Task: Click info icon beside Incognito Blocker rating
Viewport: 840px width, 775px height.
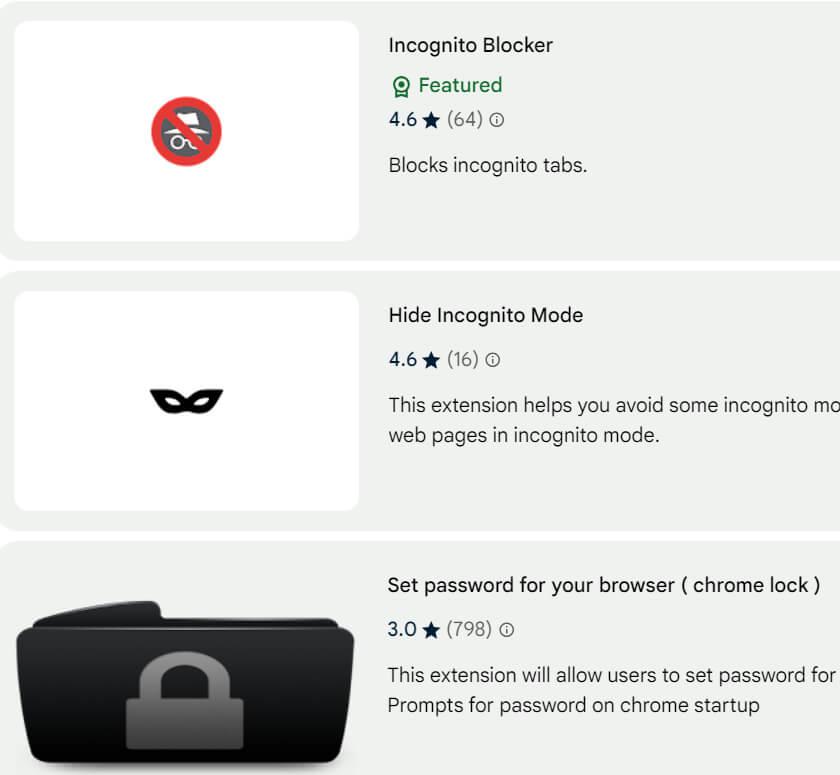Action: 497,120
